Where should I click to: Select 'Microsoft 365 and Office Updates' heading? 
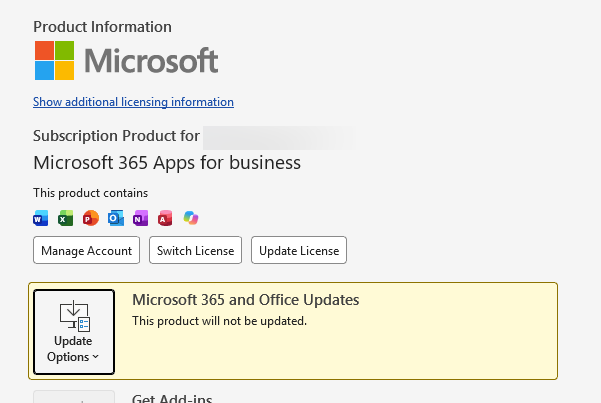click(246, 300)
